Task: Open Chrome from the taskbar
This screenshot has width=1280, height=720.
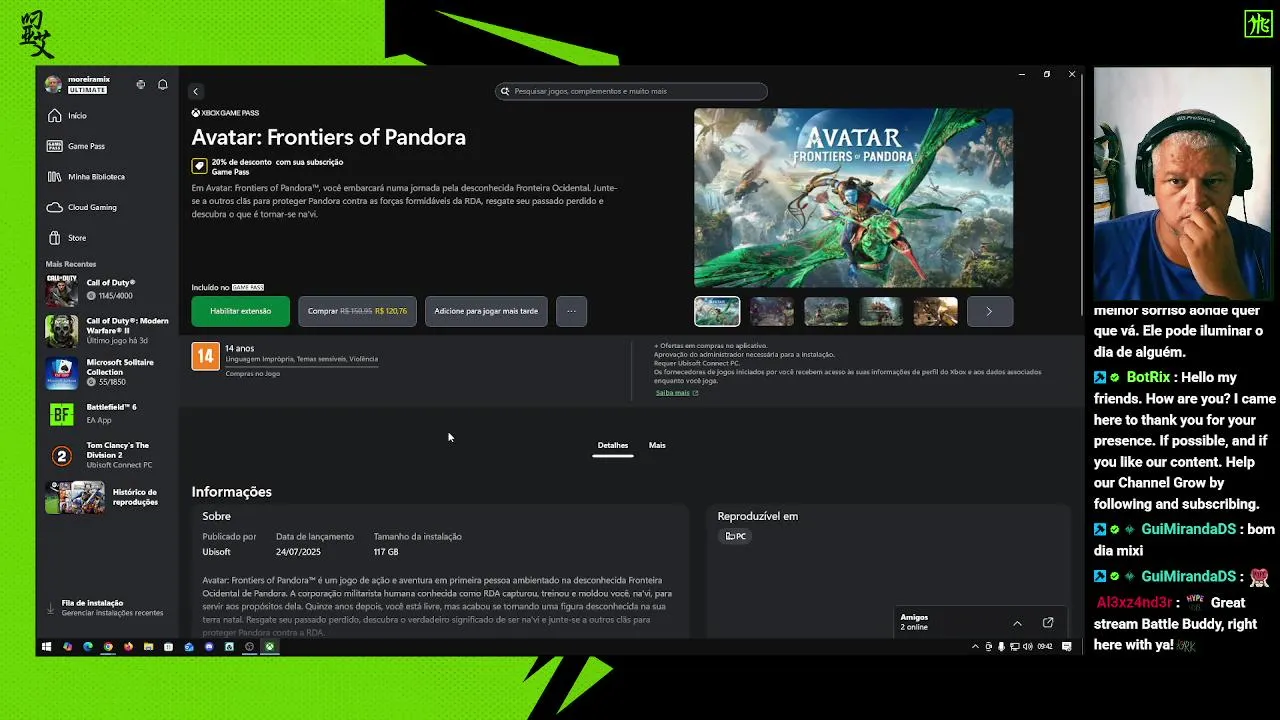Action: pos(108,647)
